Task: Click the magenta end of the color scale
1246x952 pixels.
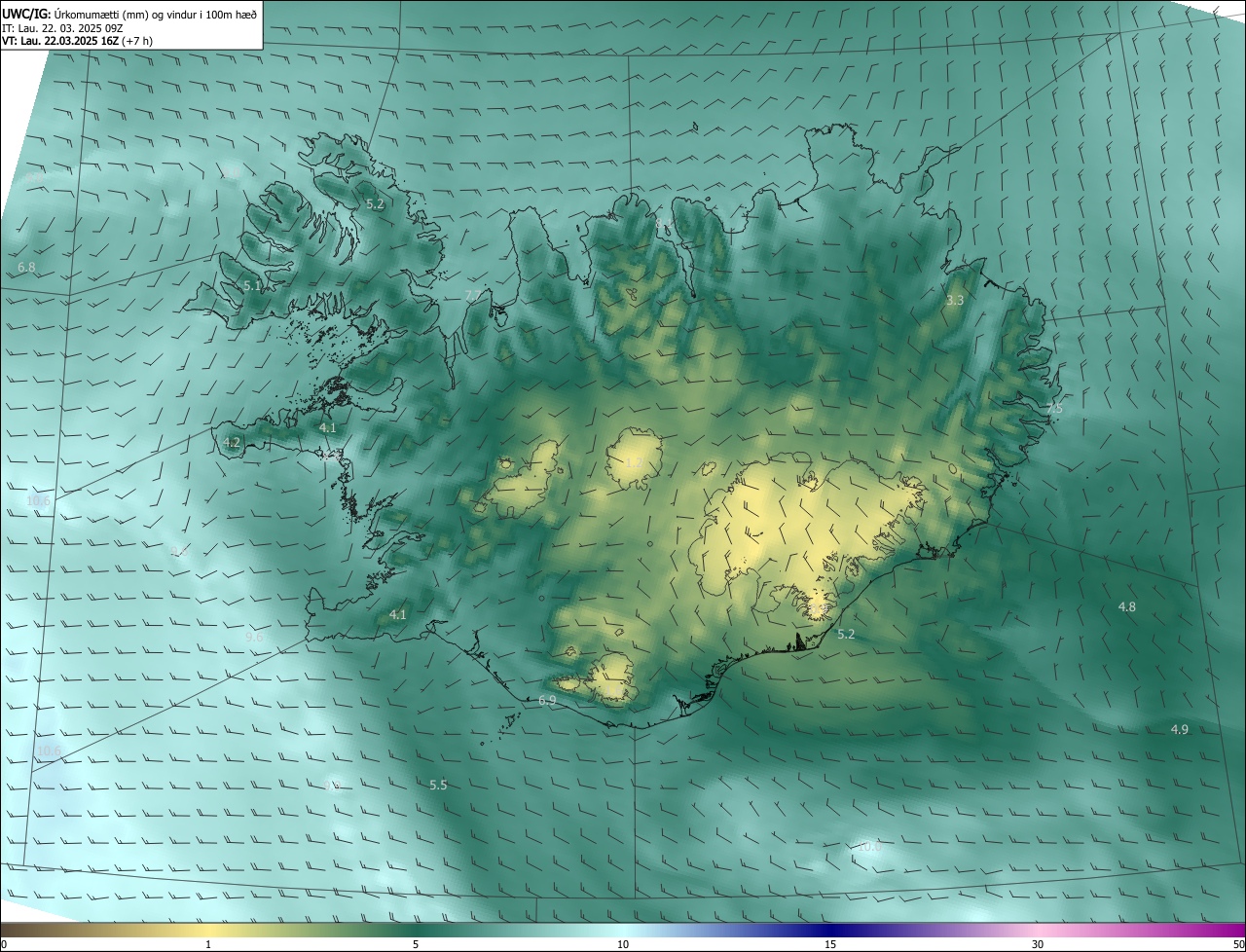Action: [x=1227, y=930]
